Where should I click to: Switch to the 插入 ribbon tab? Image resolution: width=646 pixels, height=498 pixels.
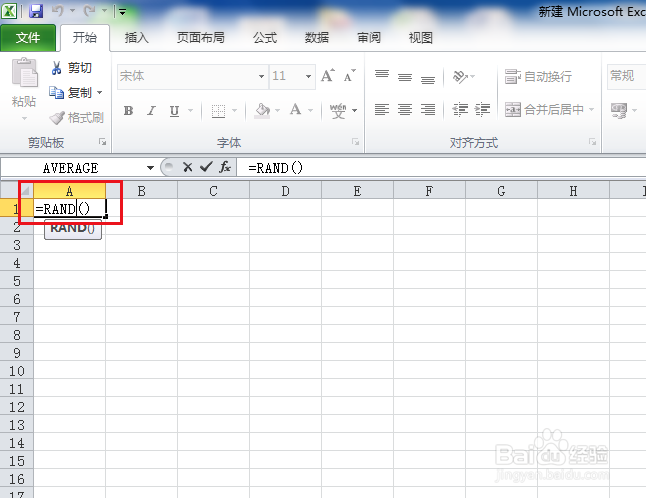pyautogui.click(x=136, y=38)
